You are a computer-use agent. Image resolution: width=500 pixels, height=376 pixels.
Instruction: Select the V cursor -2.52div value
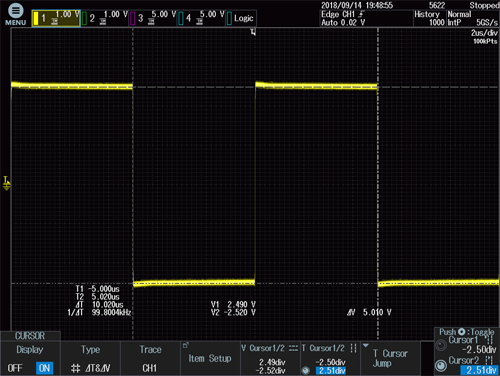click(270, 370)
